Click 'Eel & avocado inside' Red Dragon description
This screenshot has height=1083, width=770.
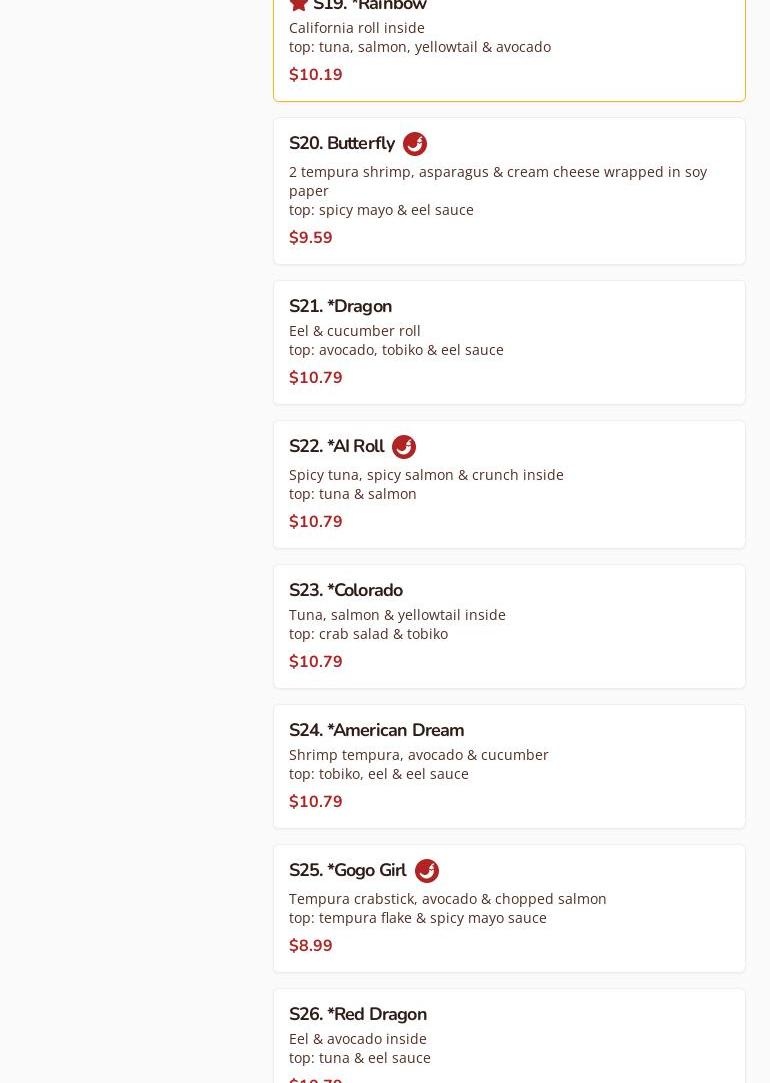point(358,1039)
